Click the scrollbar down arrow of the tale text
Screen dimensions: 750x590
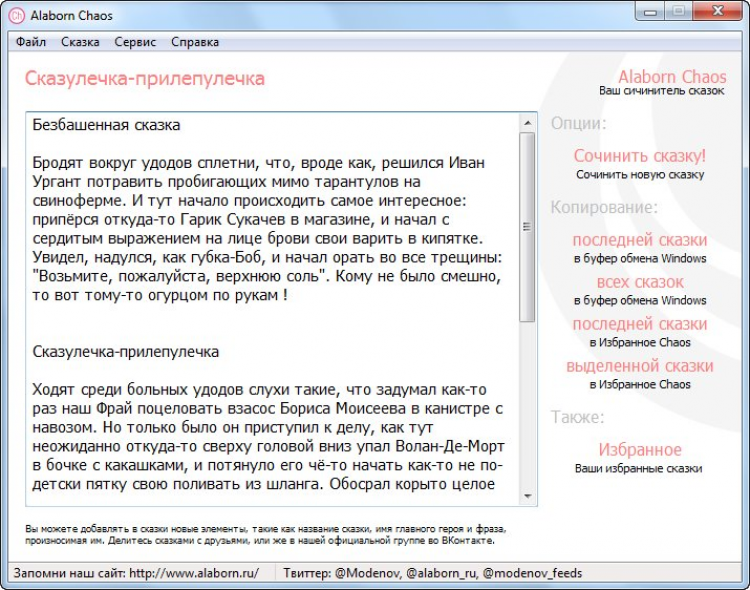point(527,496)
